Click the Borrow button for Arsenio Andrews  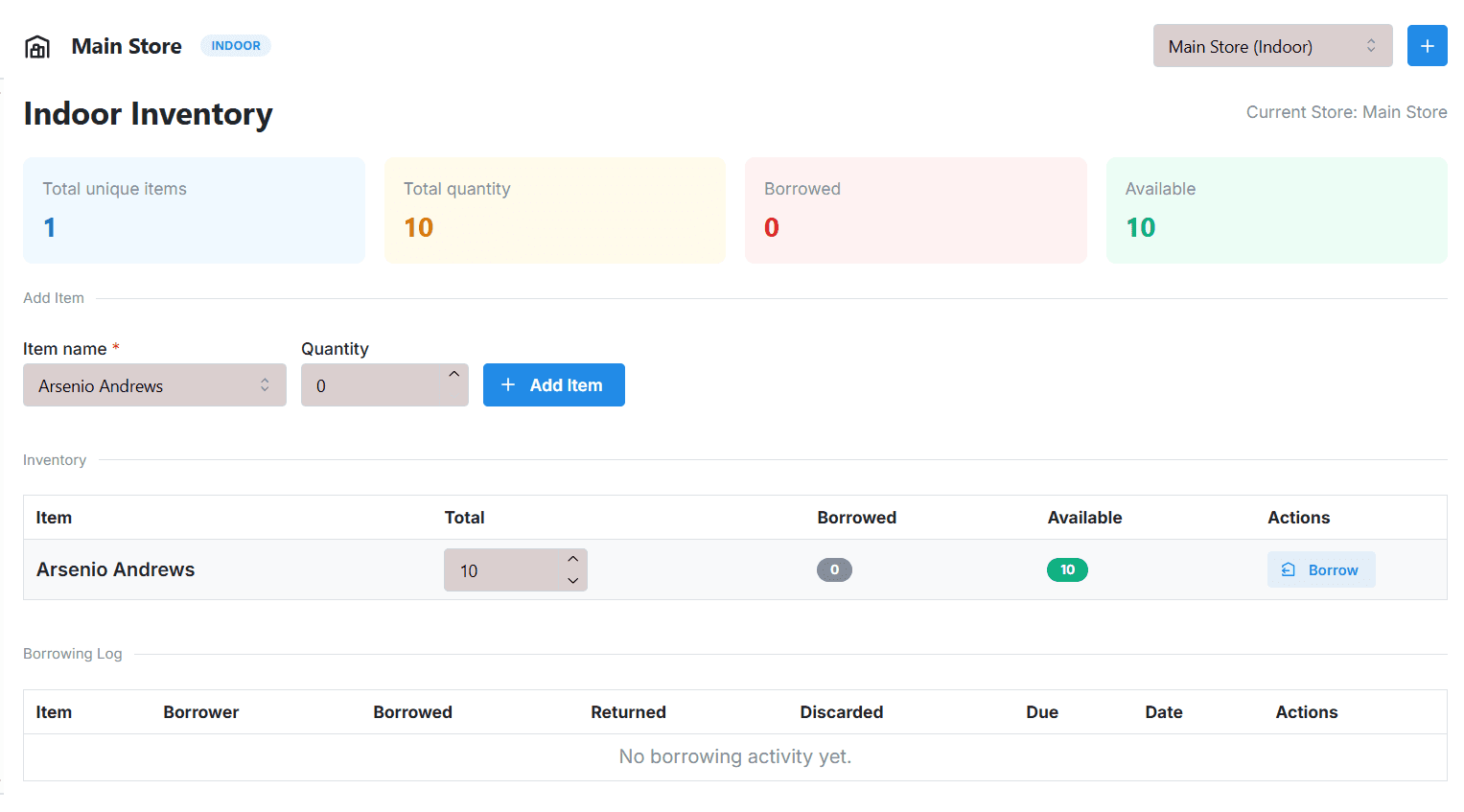[x=1321, y=569]
